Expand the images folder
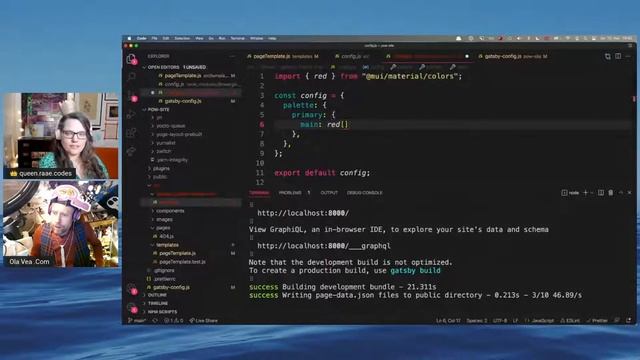Screen dimensions: 640x360 click(x=164, y=219)
